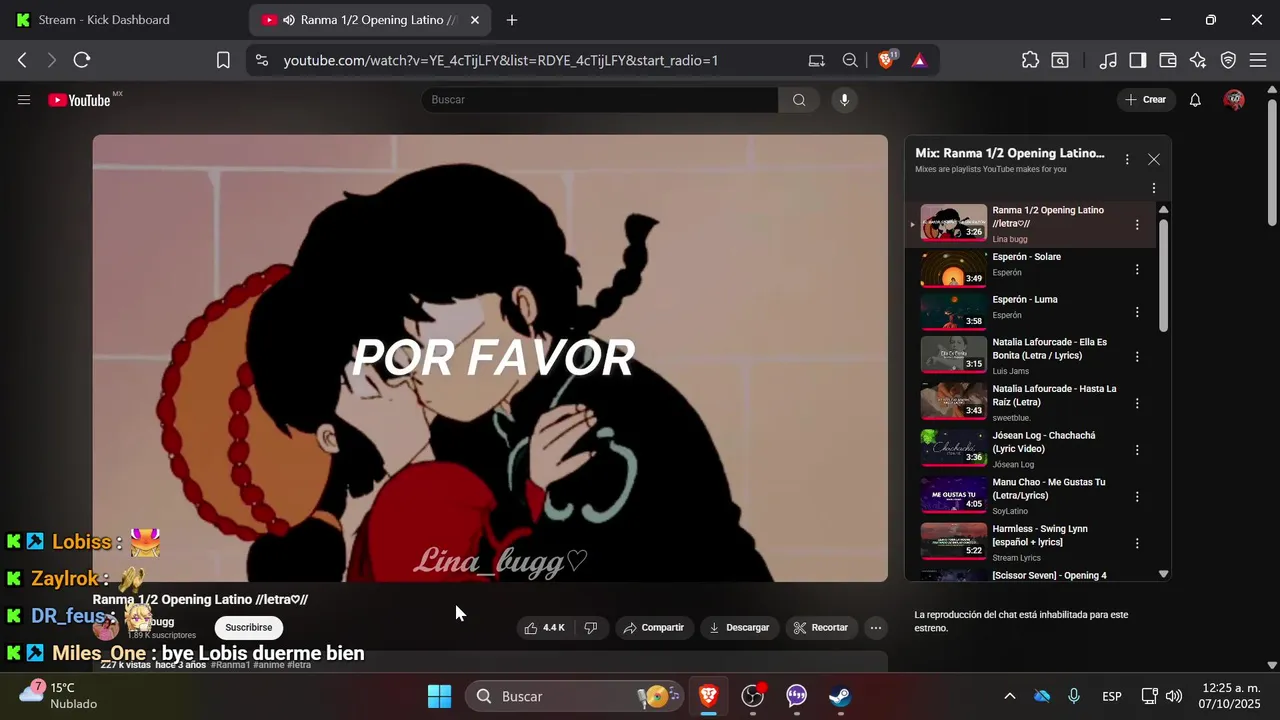The image size is (1280, 720).
Task: Open the YouTube hamburger guide menu
Action: 24,100
